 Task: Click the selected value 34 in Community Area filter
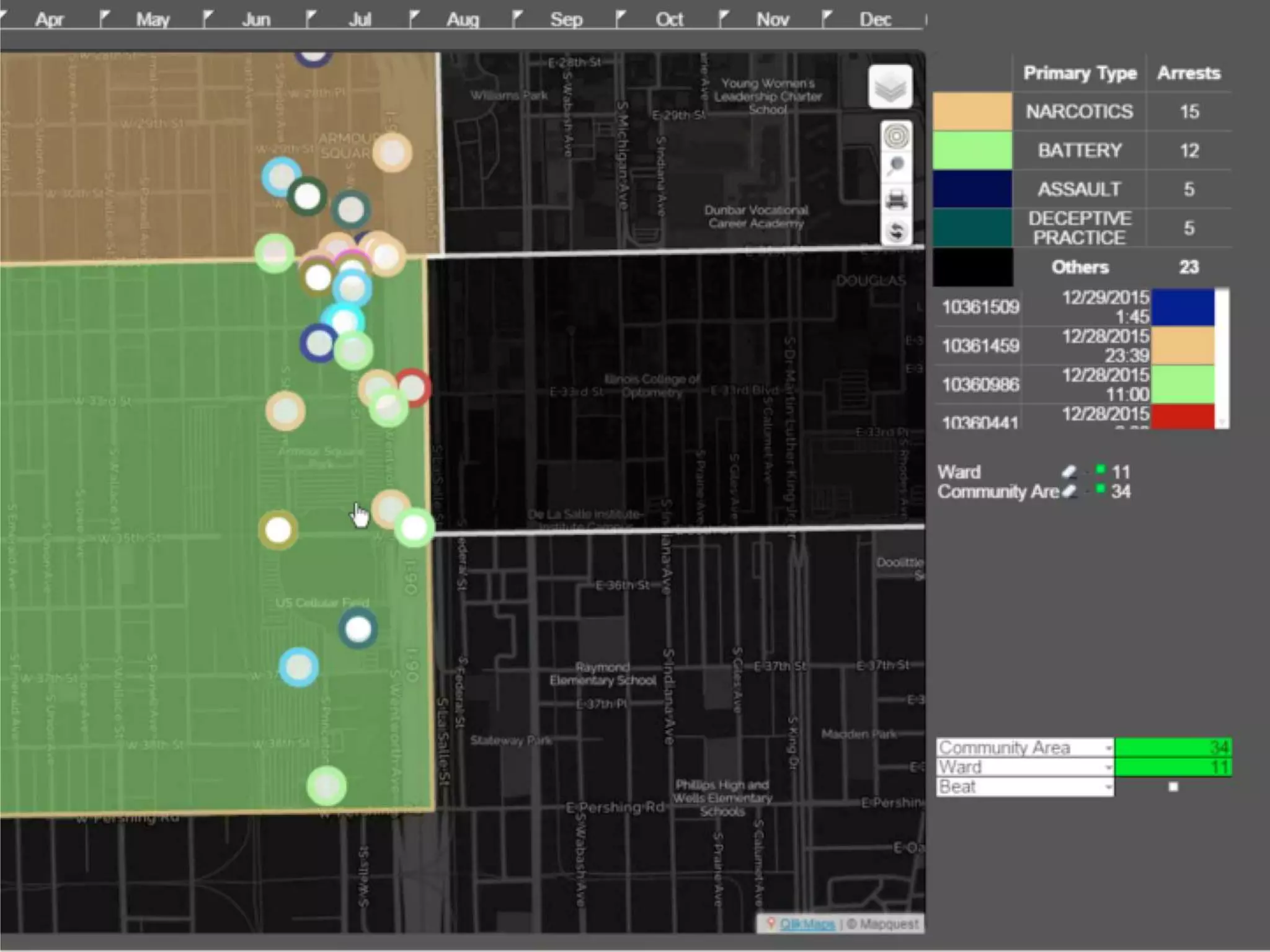pyautogui.click(x=1173, y=747)
